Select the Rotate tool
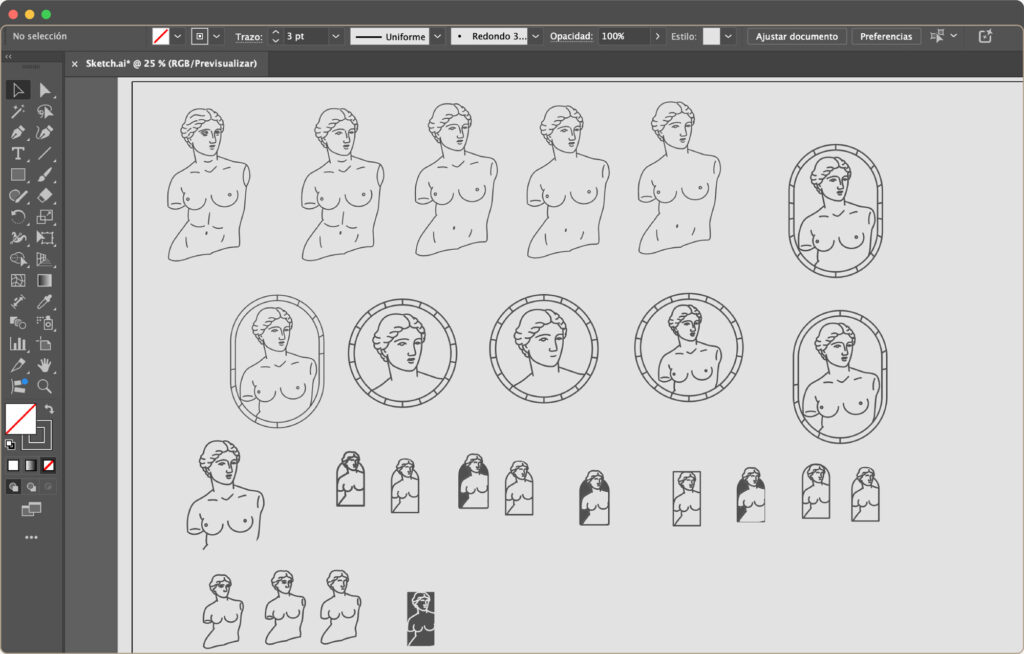The height and width of the screenshot is (654, 1024). pyautogui.click(x=16, y=217)
